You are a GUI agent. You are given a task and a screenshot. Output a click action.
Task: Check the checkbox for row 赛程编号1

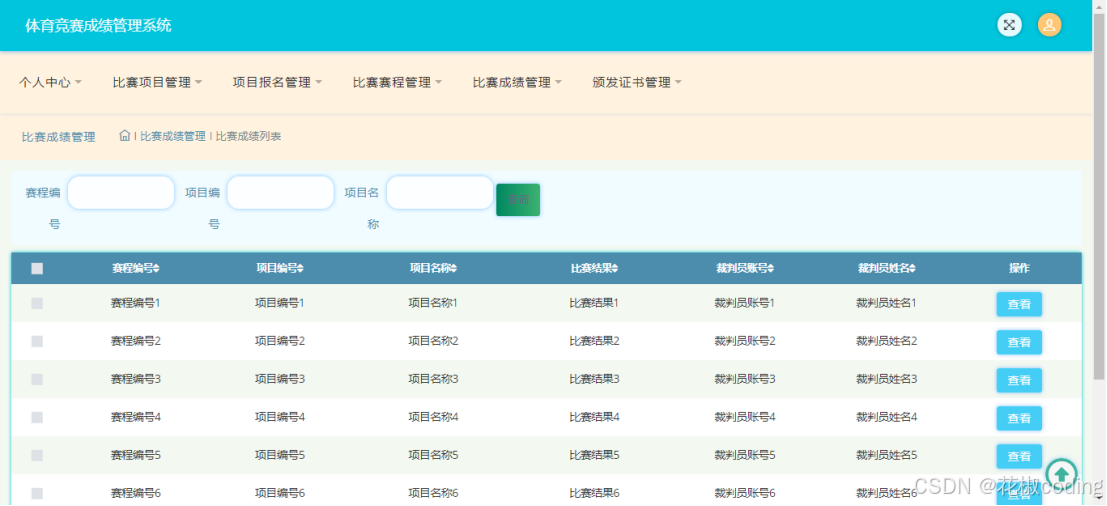37,303
